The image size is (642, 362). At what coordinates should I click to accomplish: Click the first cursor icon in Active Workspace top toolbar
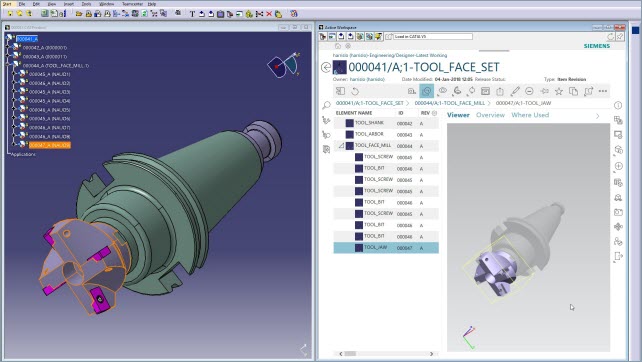tap(323, 37)
